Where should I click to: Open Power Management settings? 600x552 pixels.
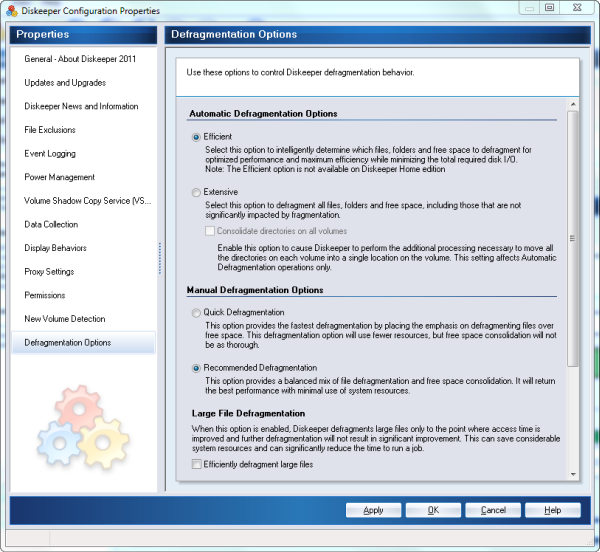point(59,177)
